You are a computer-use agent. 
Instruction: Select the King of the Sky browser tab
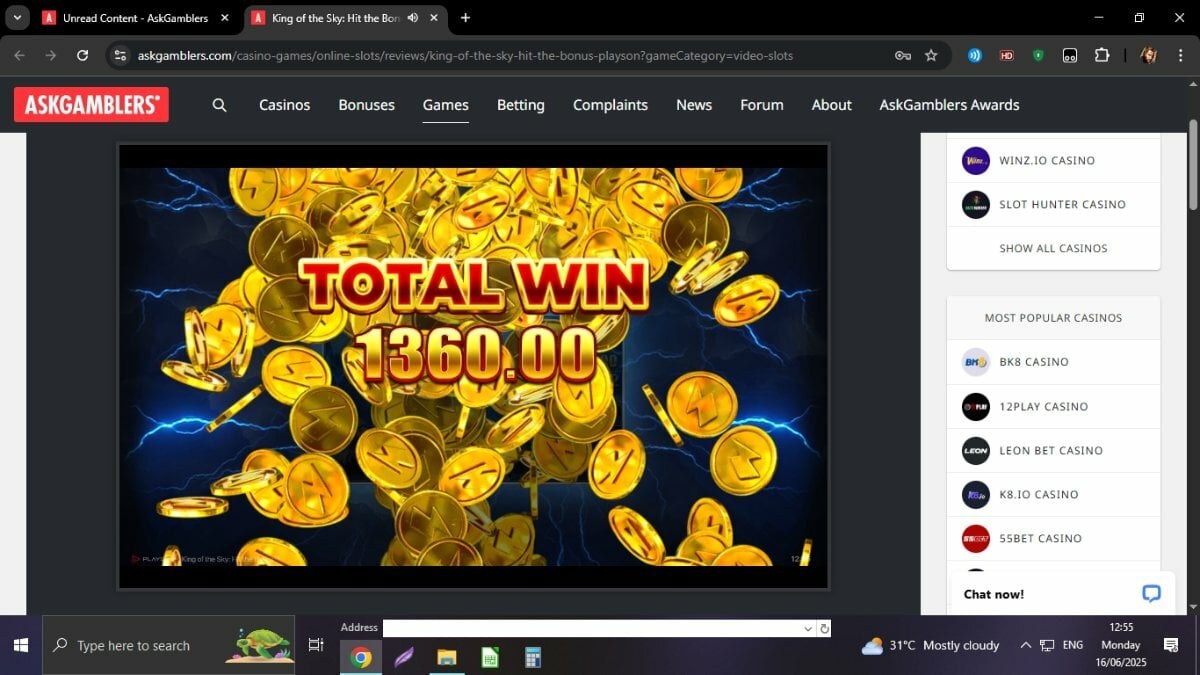[345, 18]
